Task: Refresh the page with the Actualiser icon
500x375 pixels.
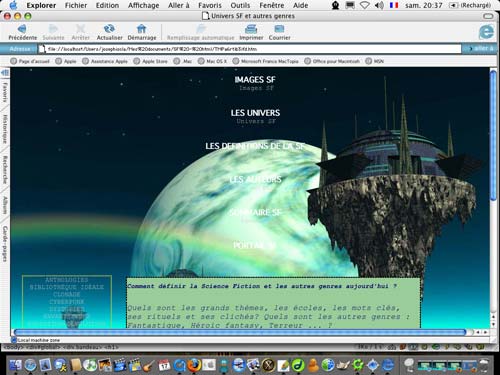Action: [x=109, y=29]
